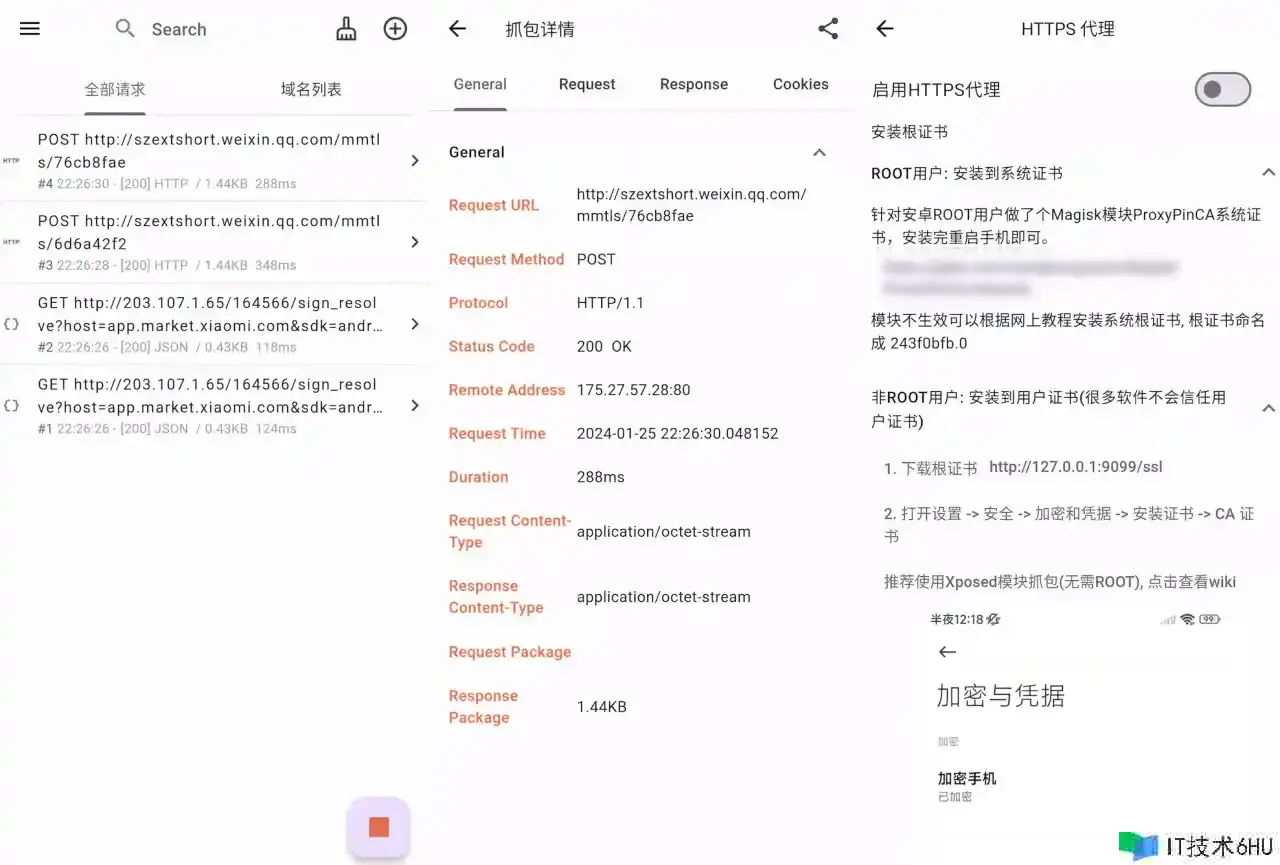Select POST request ending 6d6a42f2
Screen dimensions: 1280x865
click(x=214, y=242)
